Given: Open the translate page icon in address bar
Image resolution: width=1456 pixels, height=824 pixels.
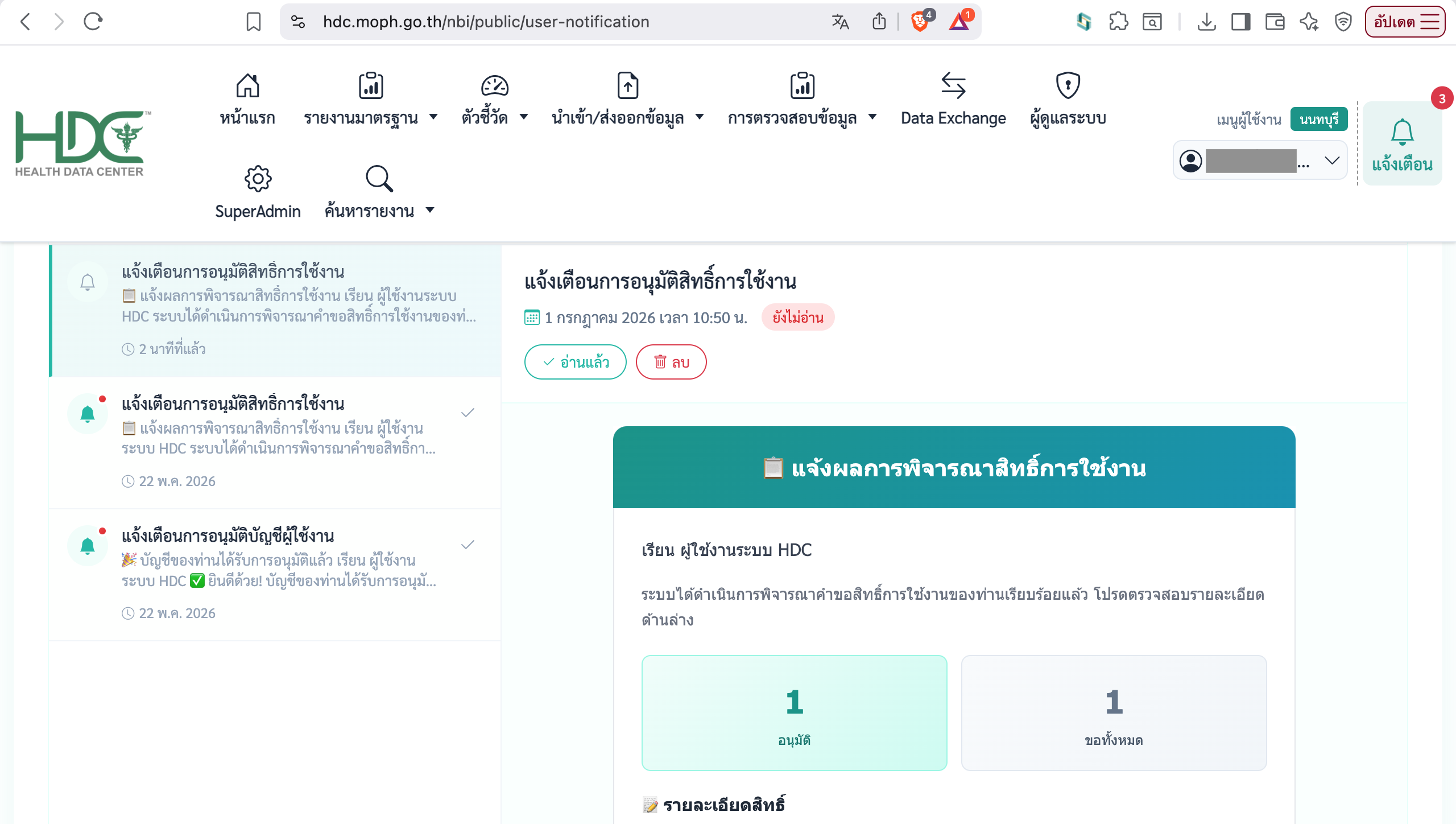Looking at the screenshot, I should [x=840, y=22].
